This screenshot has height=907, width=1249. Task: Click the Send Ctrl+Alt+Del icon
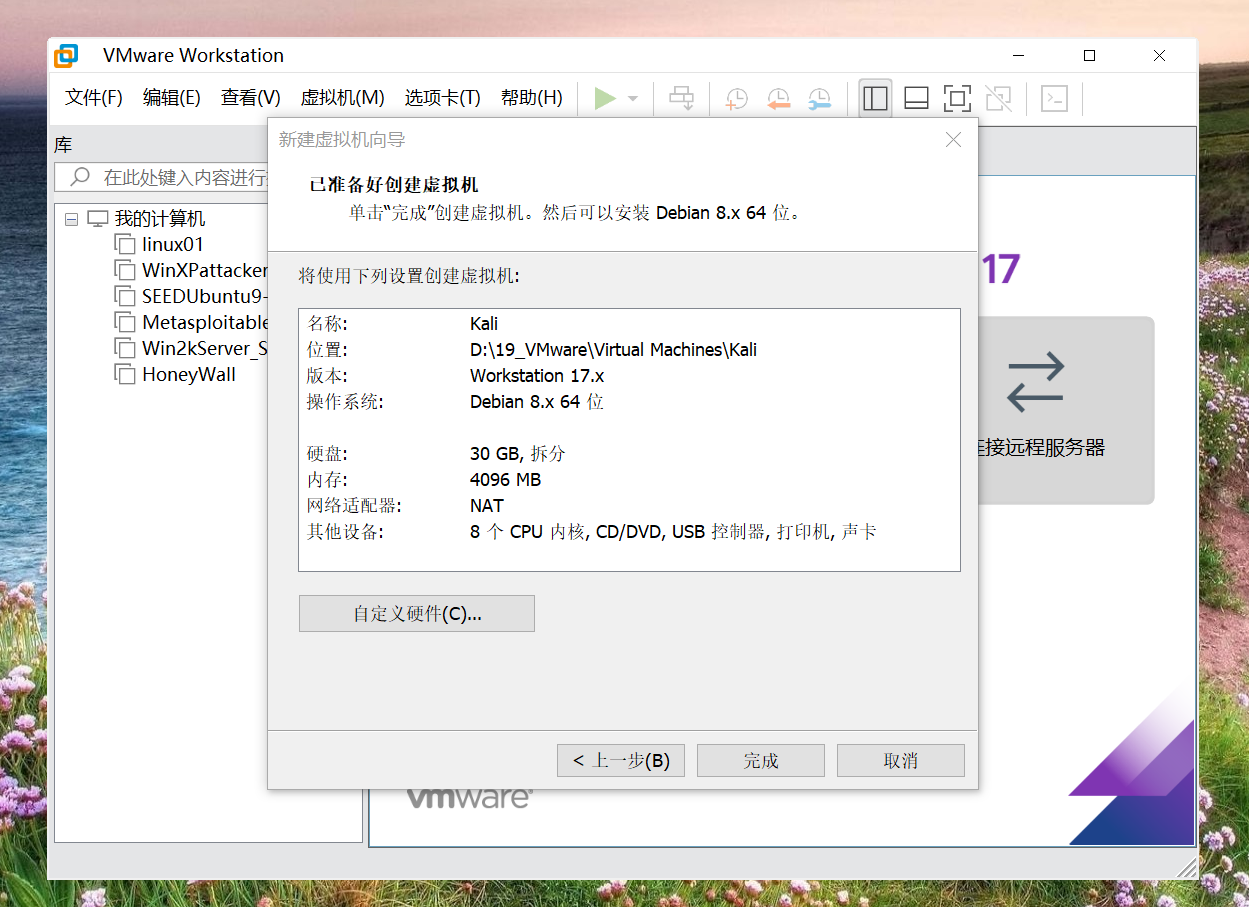click(x=681, y=97)
